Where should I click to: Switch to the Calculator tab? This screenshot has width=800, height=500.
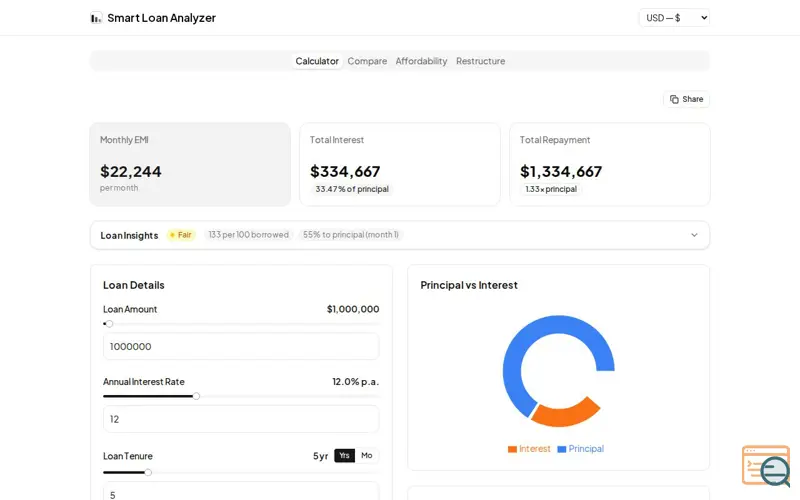coord(317,61)
